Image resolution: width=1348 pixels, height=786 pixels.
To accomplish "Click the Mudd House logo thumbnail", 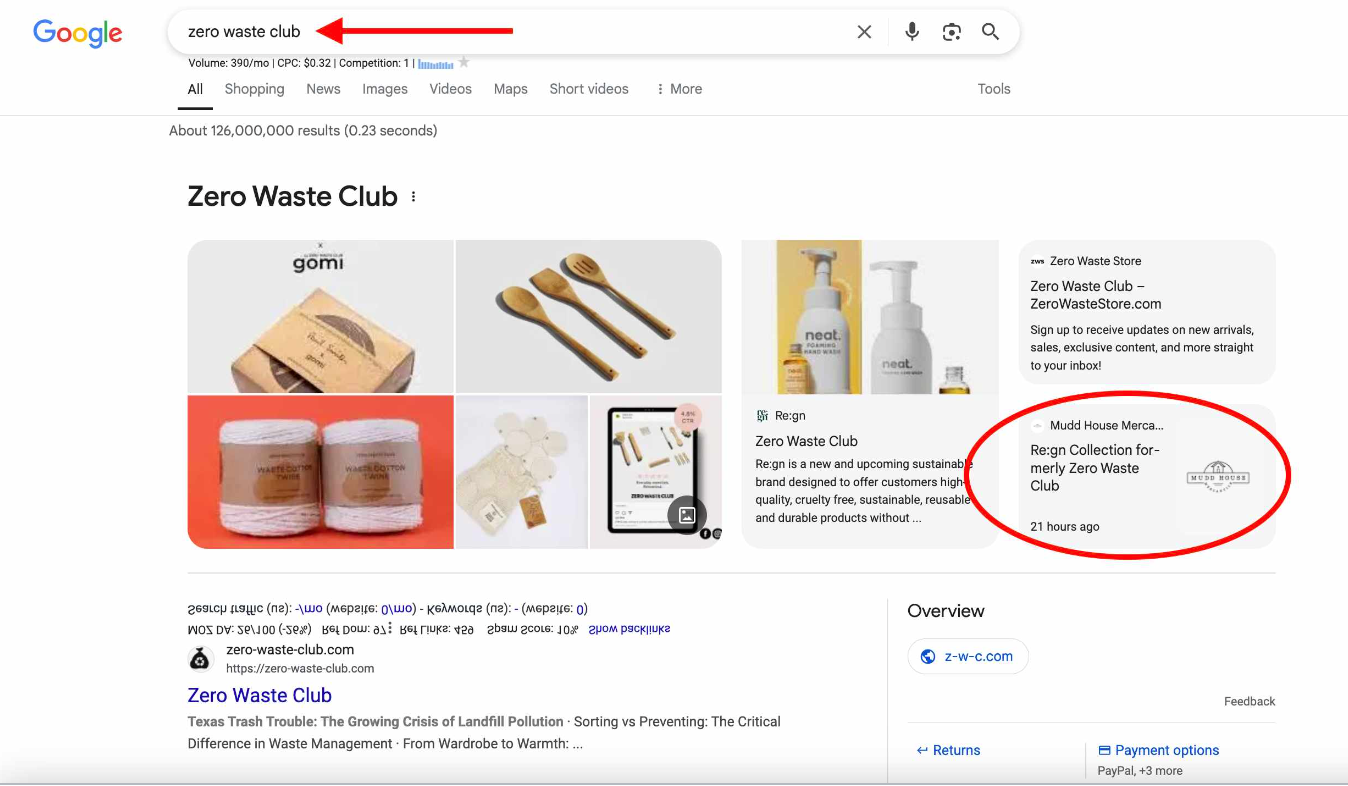I will 1217,475.
